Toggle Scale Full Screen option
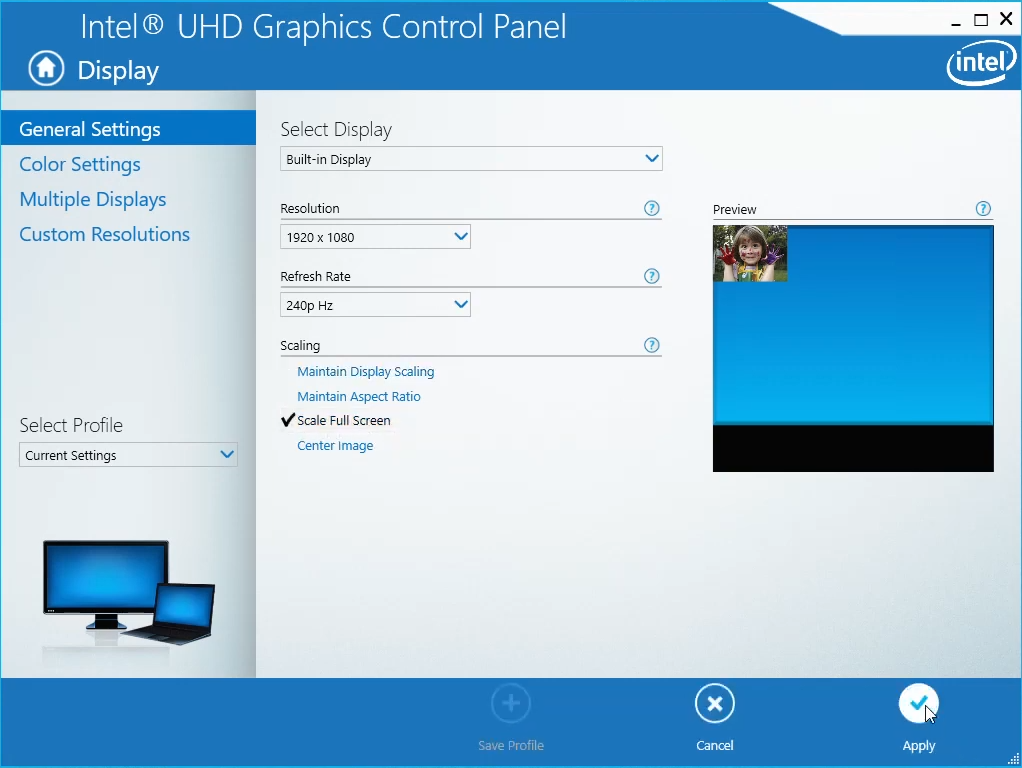 [343, 421]
